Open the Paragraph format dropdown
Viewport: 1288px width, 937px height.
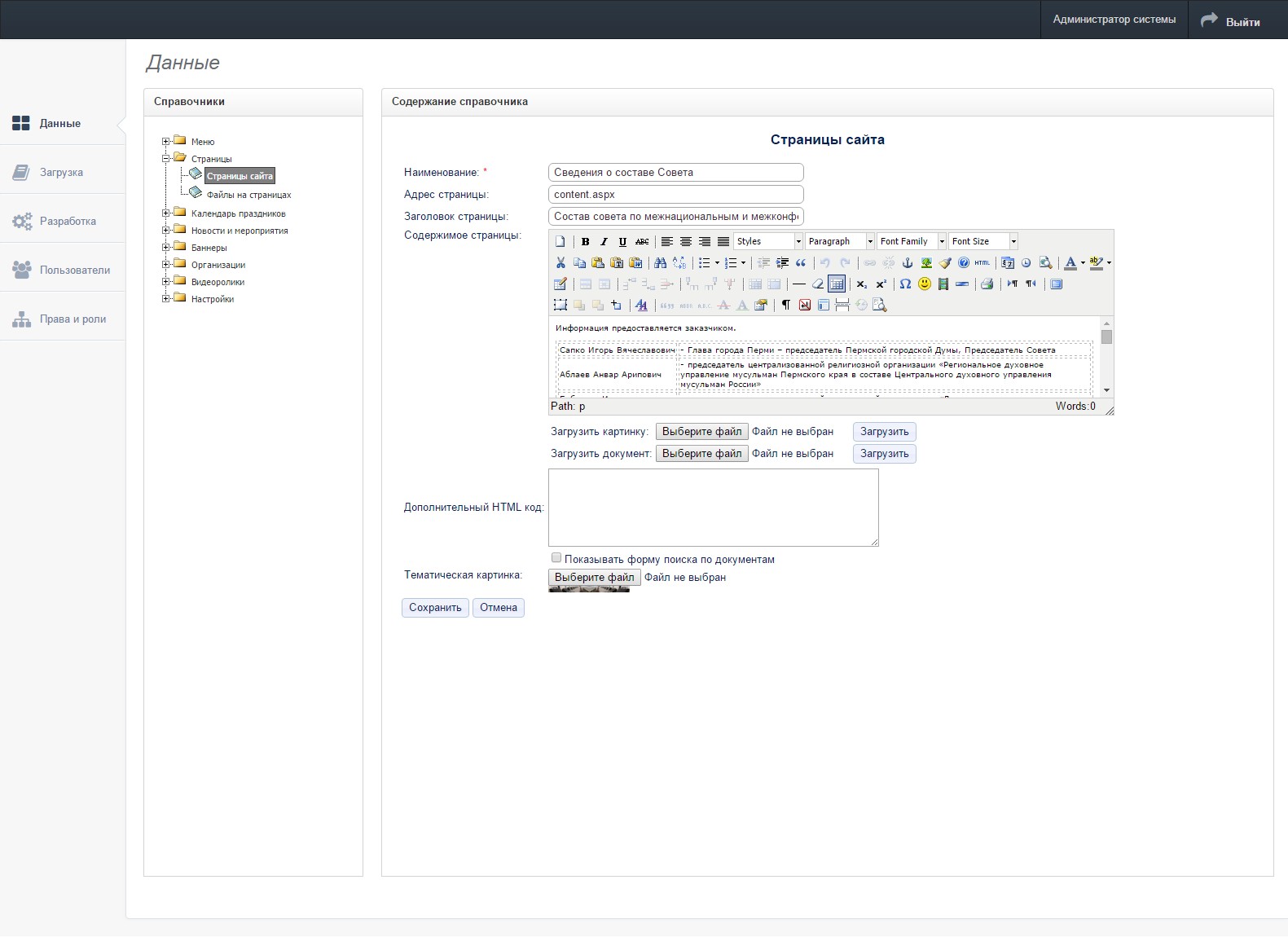click(840, 242)
